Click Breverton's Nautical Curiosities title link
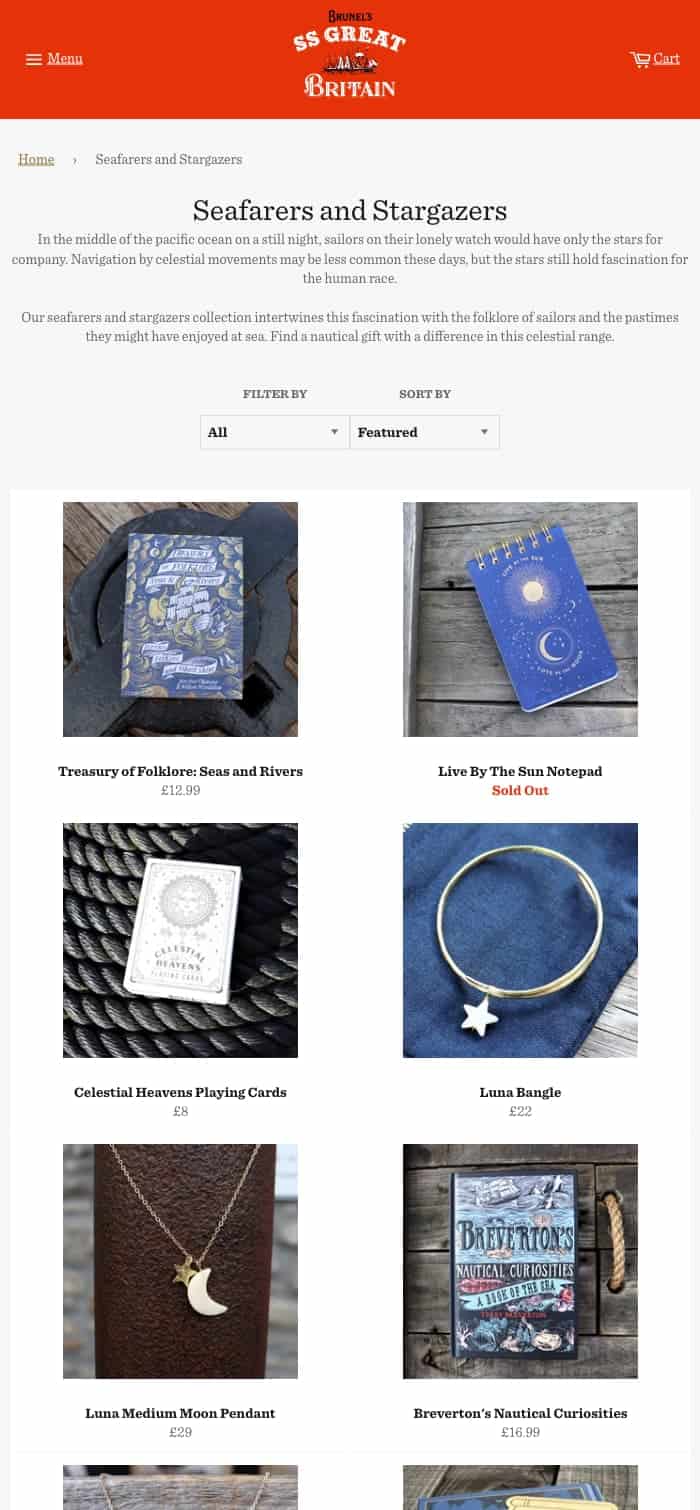Image resolution: width=700 pixels, height=1510 pixels. pos(520,1413)
